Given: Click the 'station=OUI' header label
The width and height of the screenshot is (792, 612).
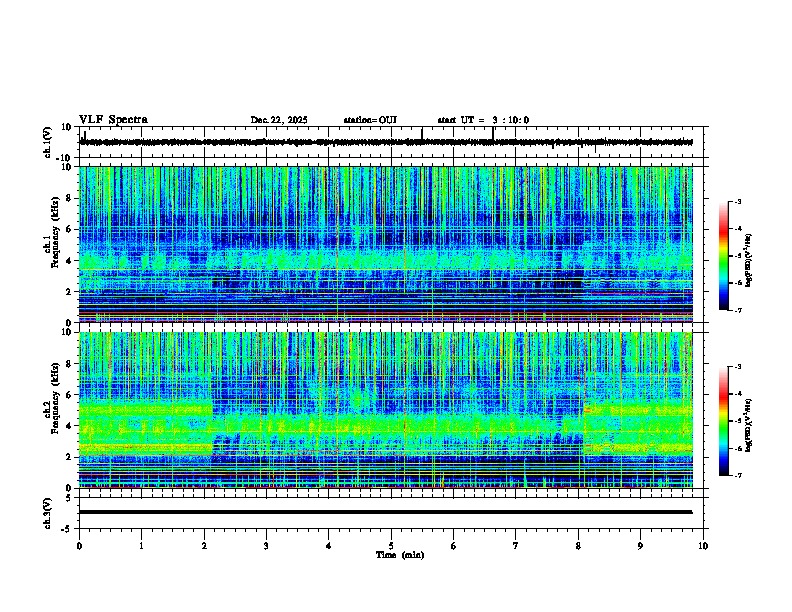Looking at the screenshot, I should click(x=370, y=120).
